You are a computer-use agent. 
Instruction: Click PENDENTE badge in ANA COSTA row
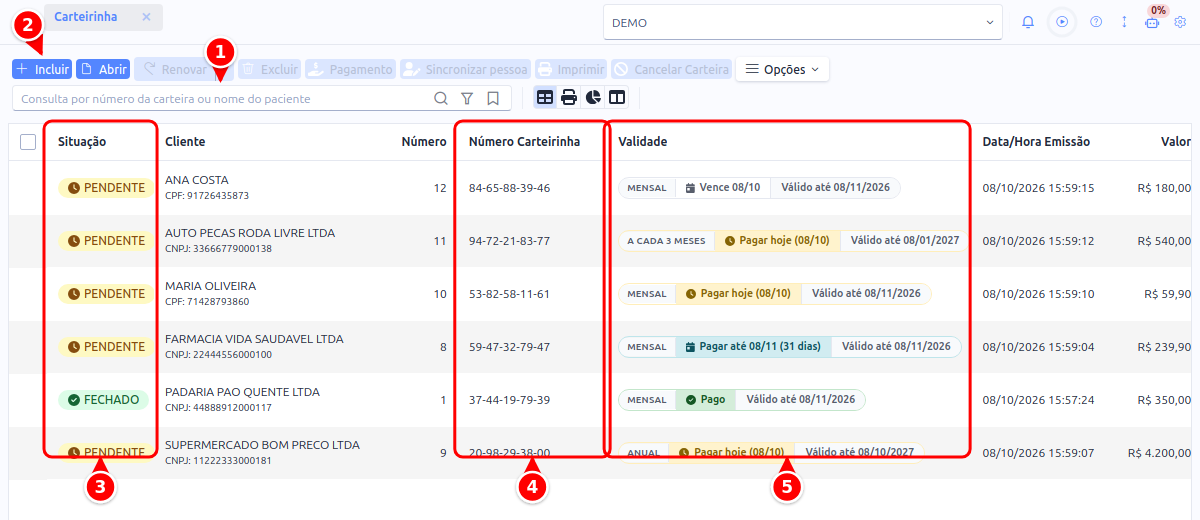105,188
